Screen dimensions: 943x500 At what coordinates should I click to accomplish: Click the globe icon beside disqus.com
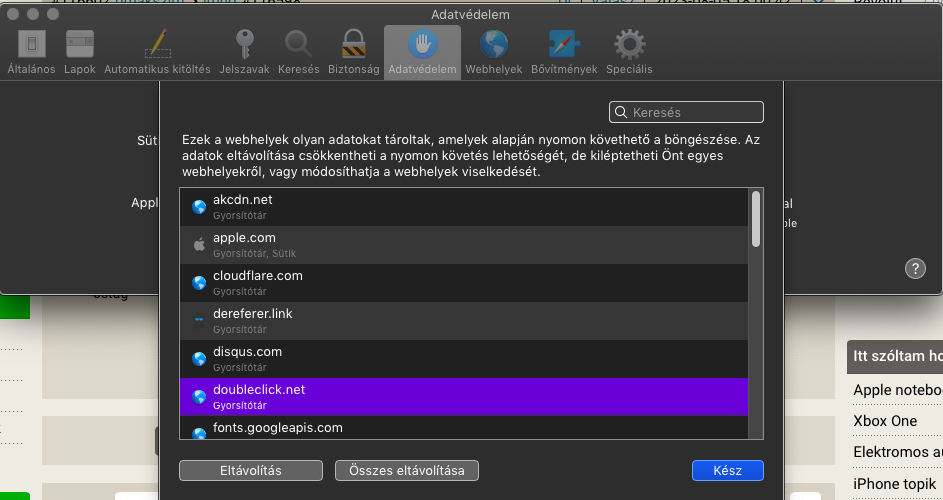tap(199, 359)
